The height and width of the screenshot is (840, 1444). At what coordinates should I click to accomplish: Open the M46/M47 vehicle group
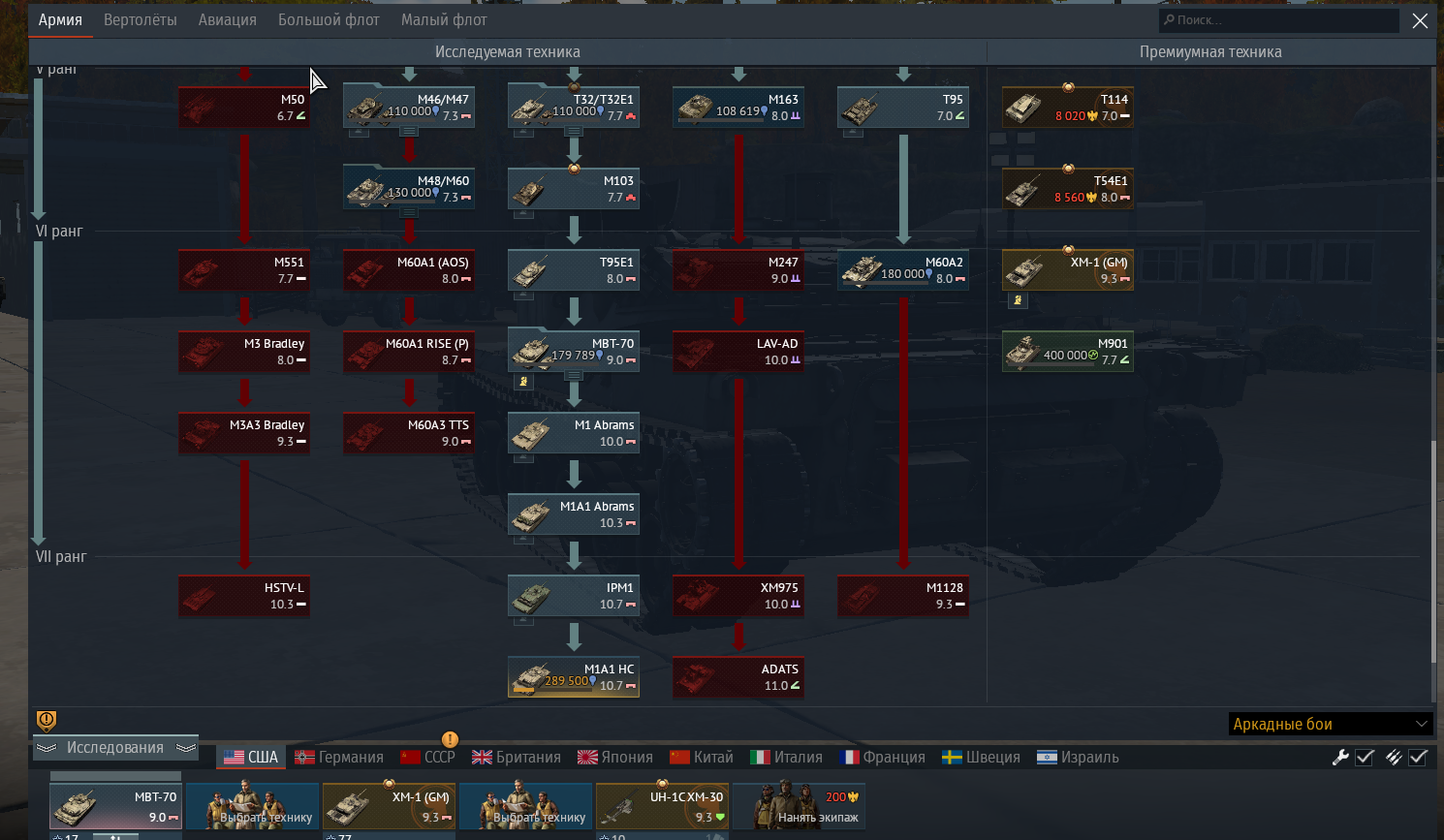point(409,107)
